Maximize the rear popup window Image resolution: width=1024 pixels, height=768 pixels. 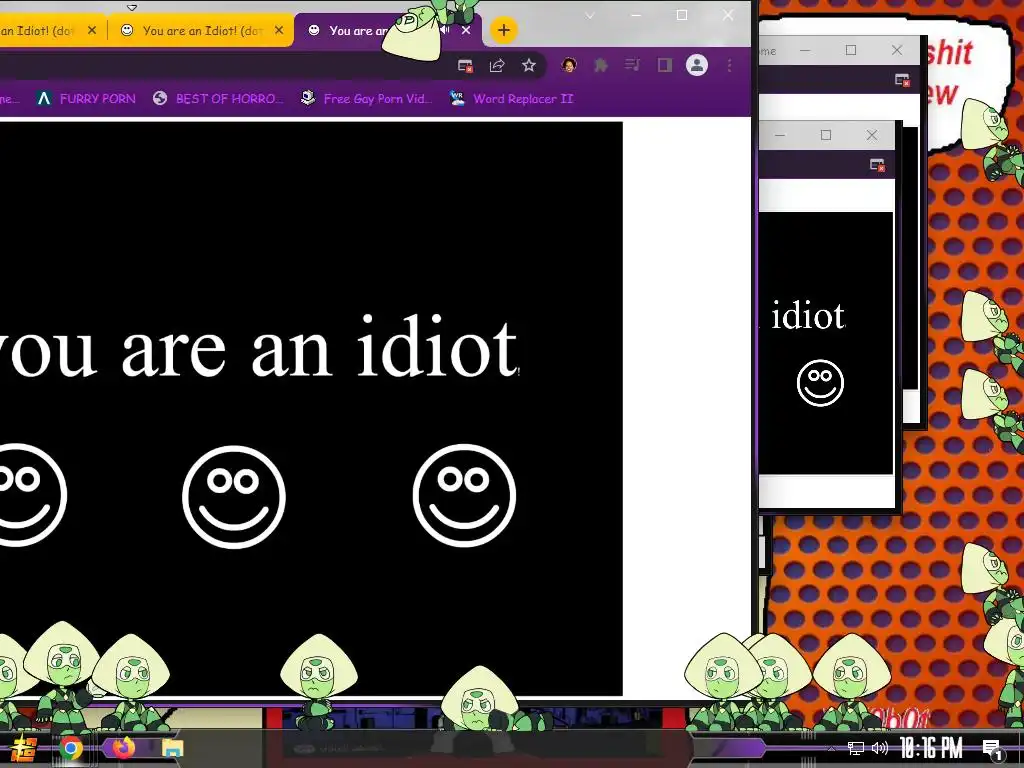851,50
